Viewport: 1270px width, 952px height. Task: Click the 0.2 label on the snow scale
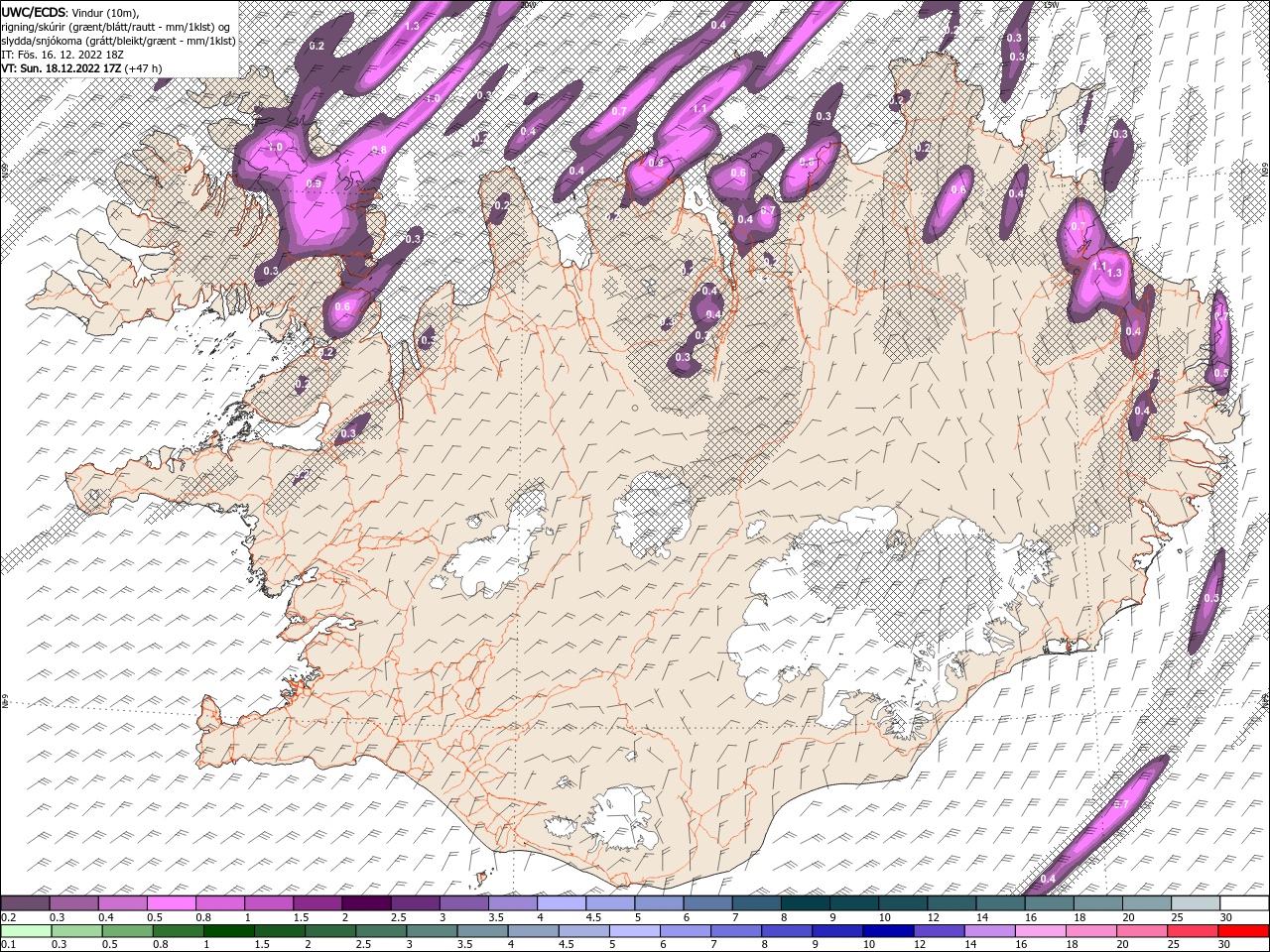tap(8, 916)
